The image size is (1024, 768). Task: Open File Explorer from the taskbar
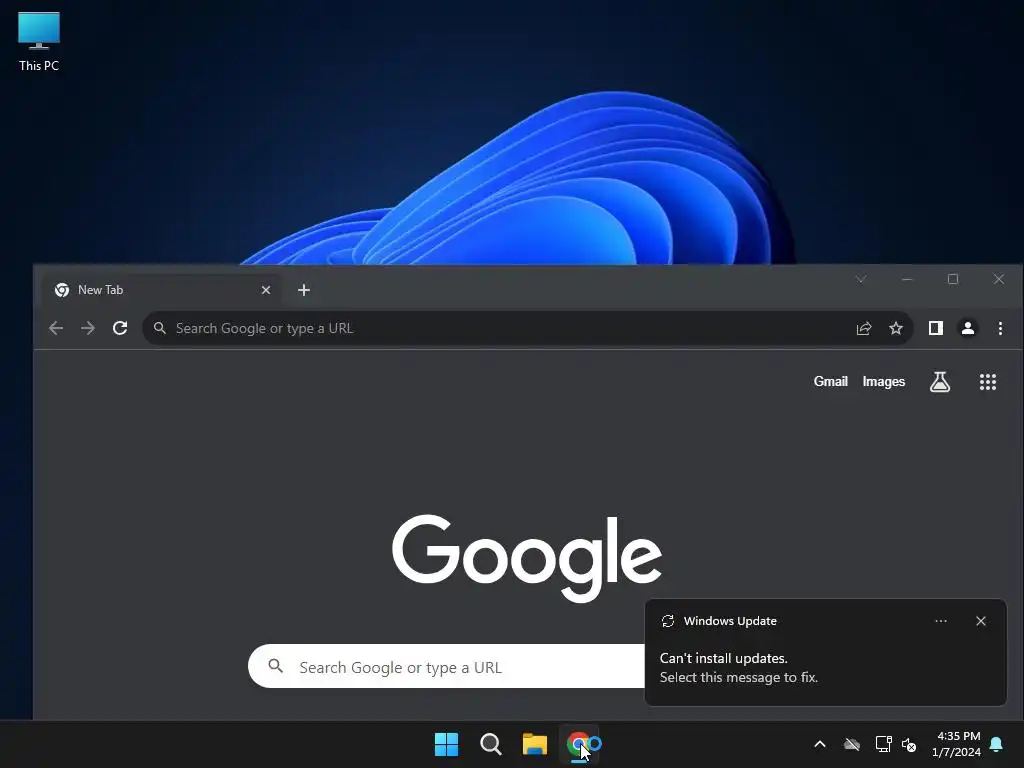coord(535,744)
